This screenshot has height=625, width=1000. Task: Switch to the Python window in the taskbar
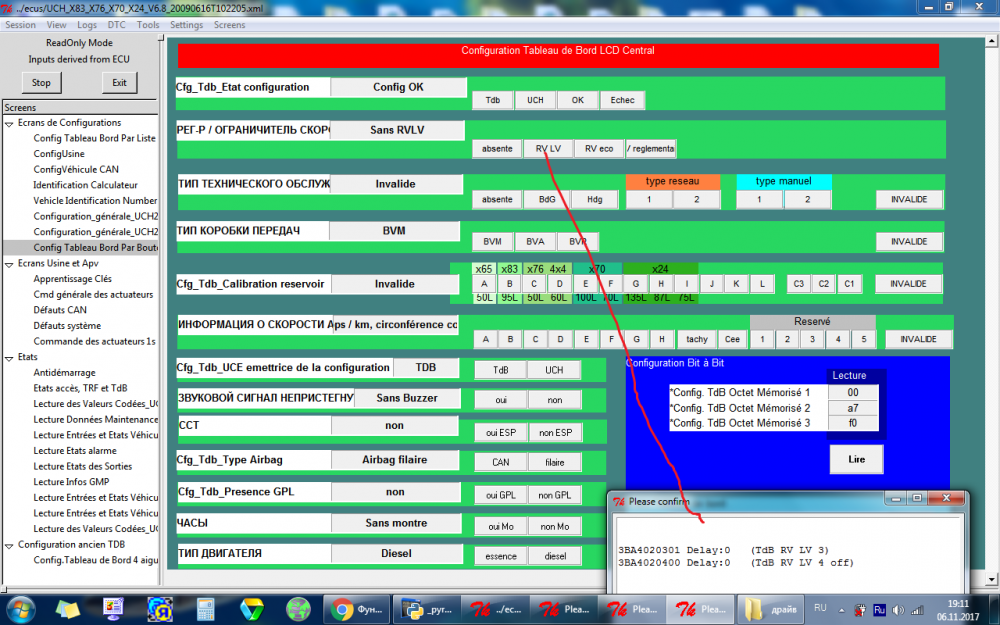pos(426,609)
